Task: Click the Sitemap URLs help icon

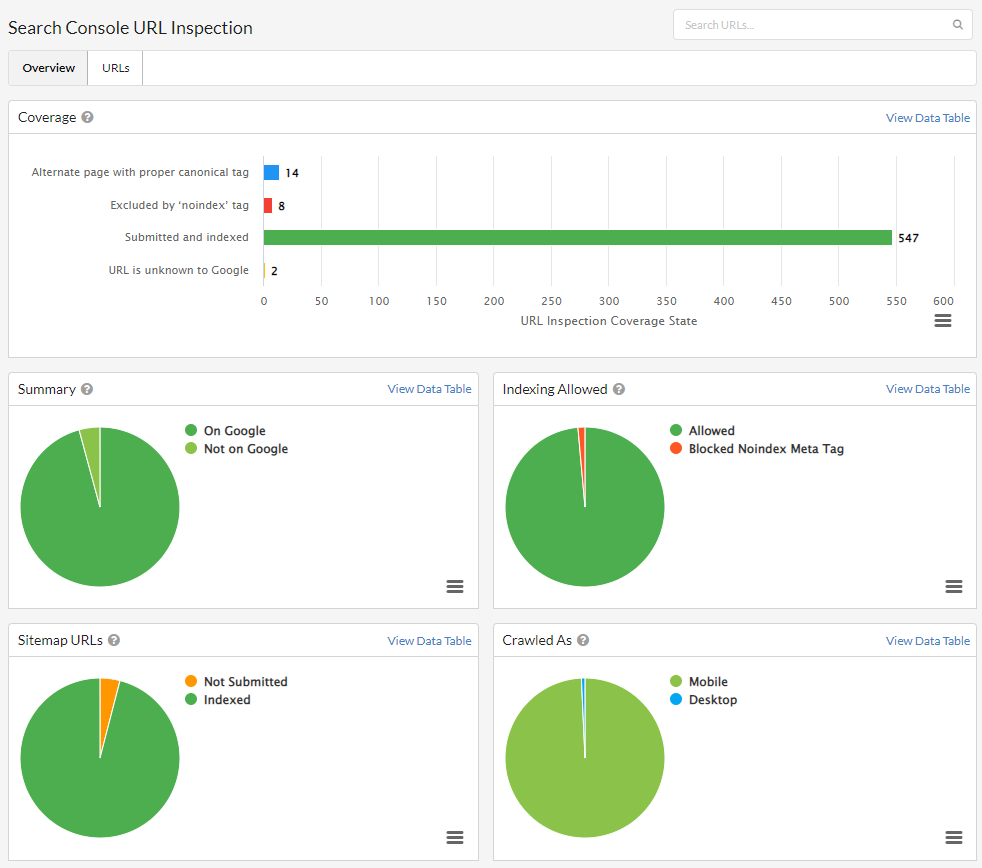Action: tap(113, 640)
